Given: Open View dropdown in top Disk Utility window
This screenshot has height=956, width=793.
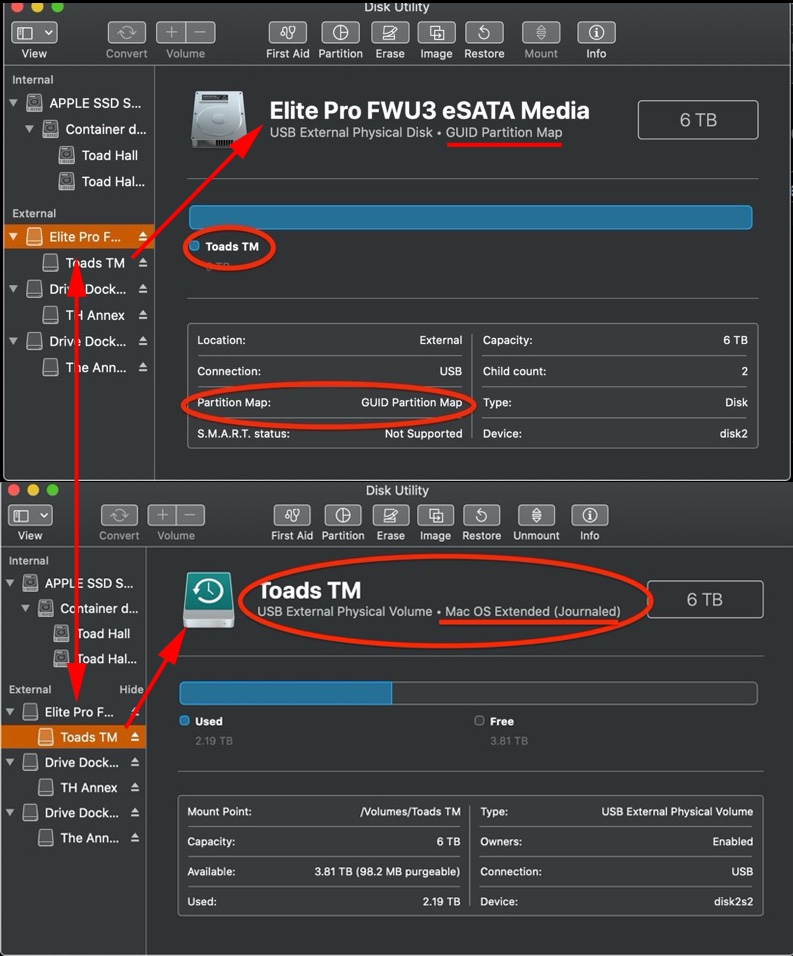Looking at the screenshot, I should click(x=34, y=32).
